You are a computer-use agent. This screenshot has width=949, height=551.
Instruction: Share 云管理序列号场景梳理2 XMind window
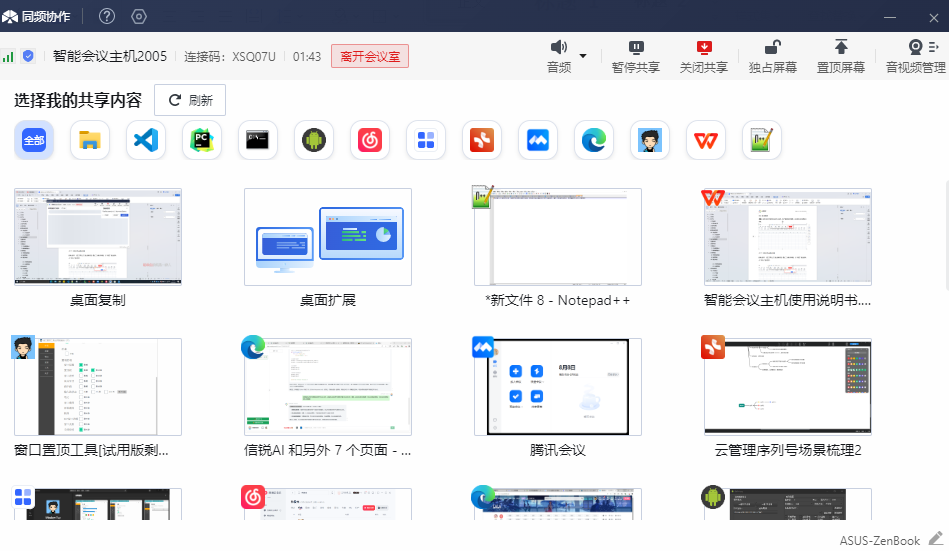(x=788, y=387)
